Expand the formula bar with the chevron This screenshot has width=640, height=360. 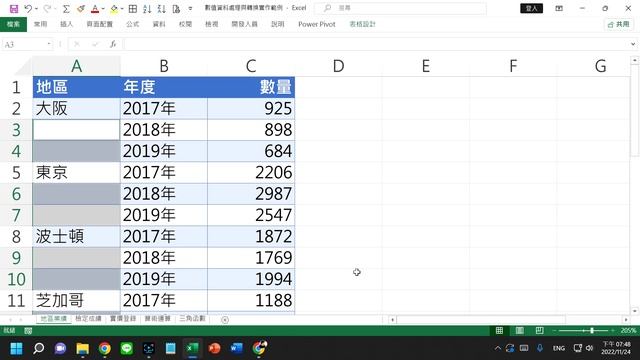[633, 44]
